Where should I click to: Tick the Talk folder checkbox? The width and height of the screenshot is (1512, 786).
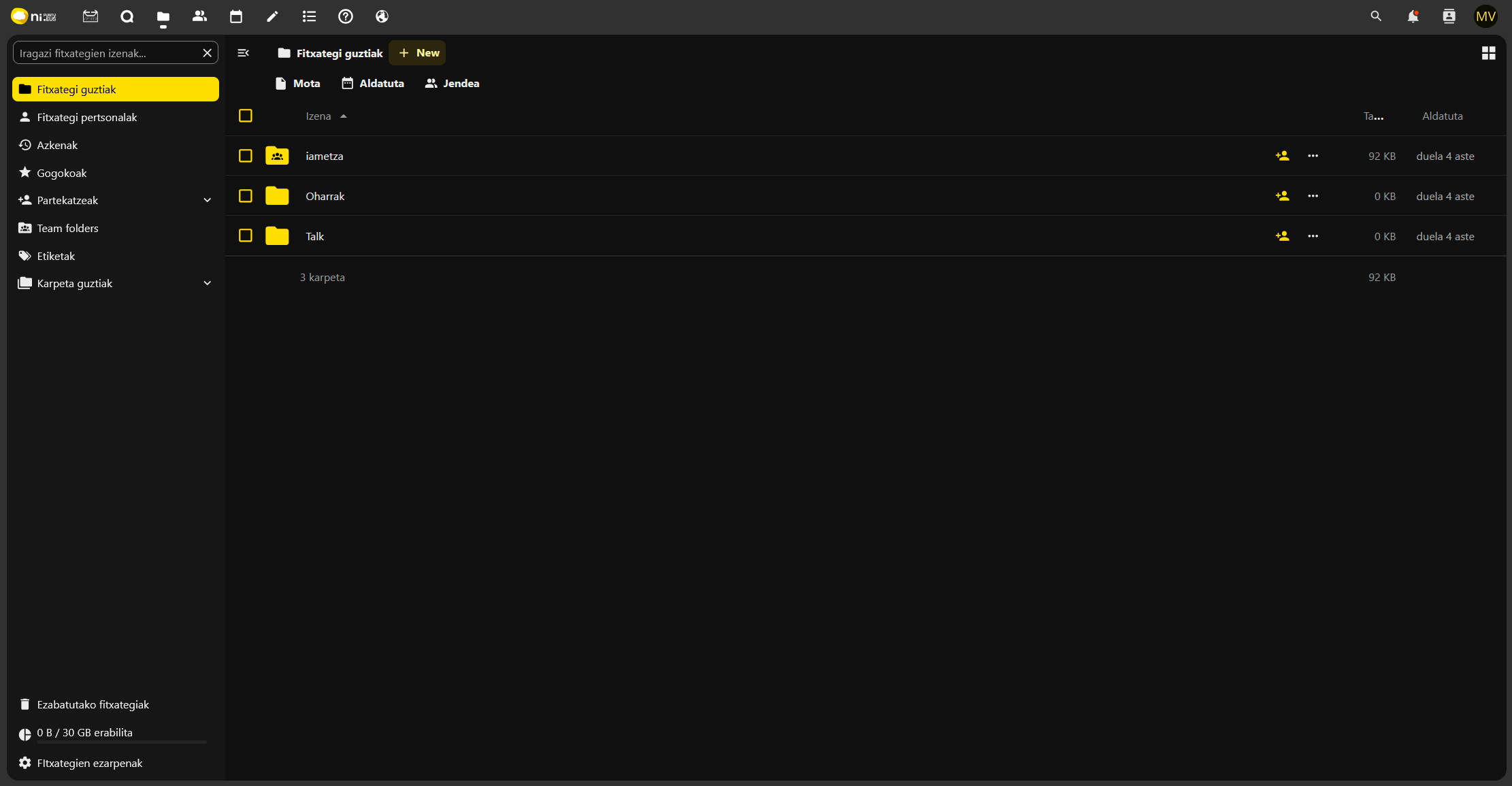[x=246, y=235]
